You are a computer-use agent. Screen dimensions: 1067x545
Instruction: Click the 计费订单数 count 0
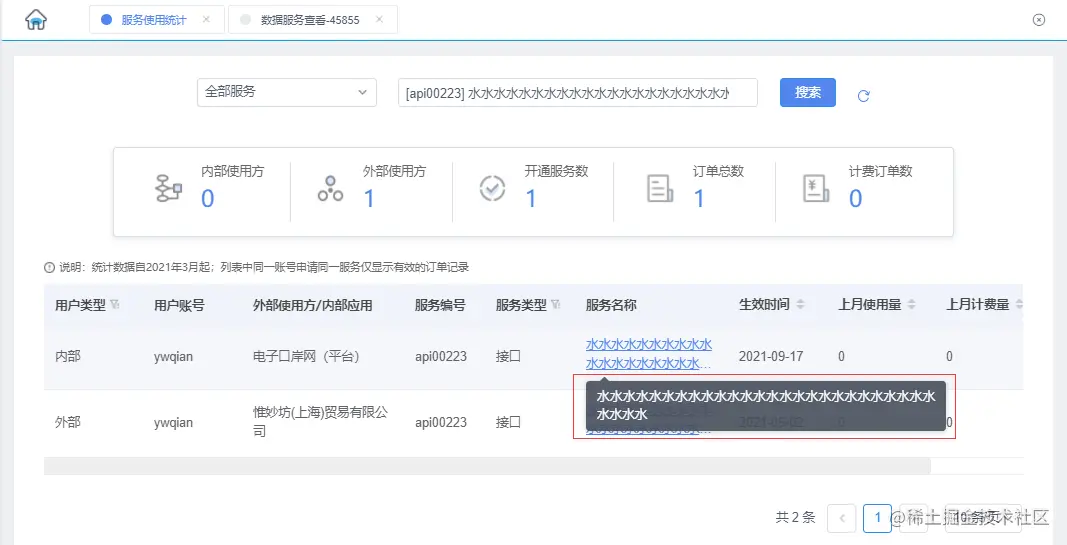point(855,199)
